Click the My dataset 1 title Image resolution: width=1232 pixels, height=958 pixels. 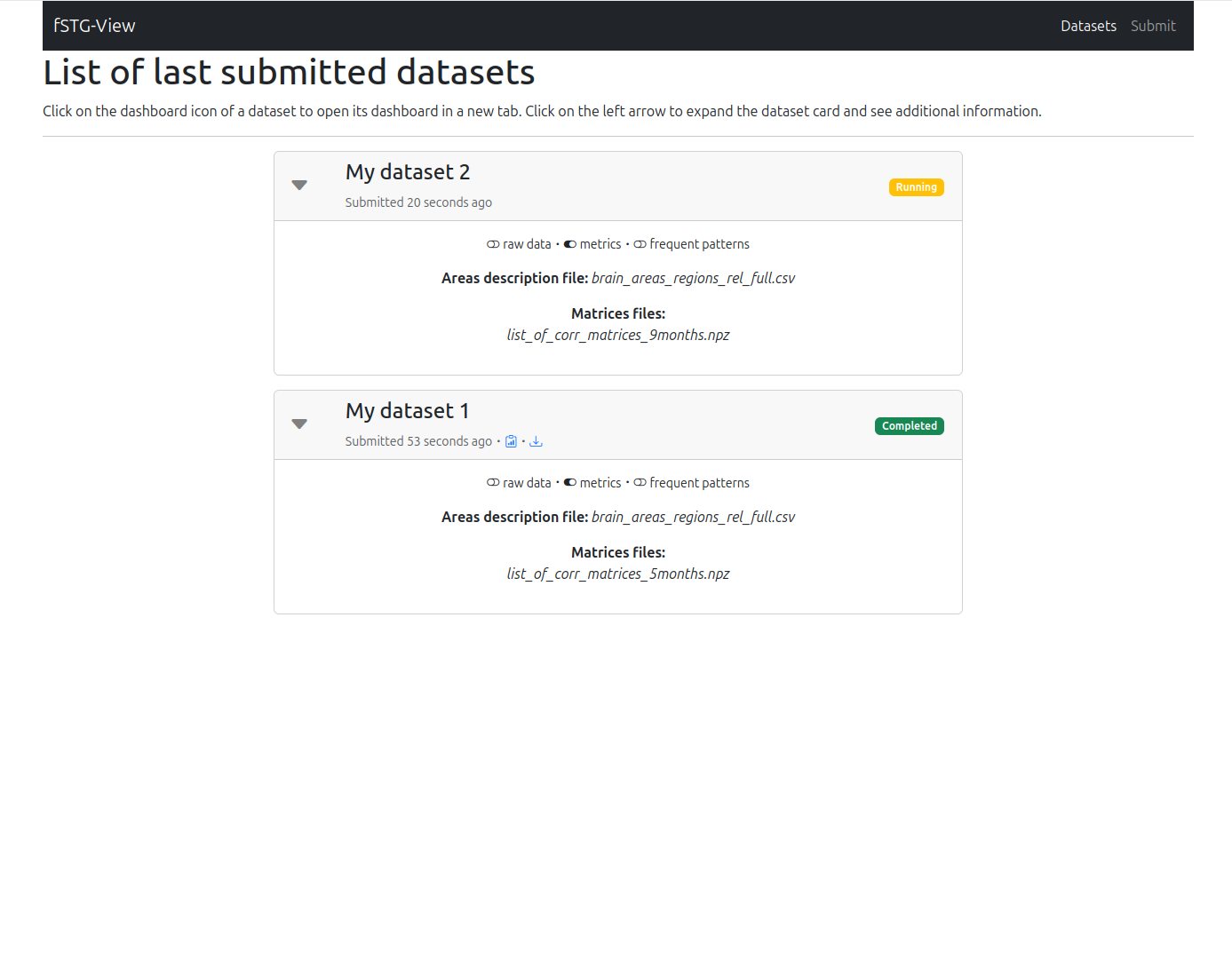tap(408, 411)
